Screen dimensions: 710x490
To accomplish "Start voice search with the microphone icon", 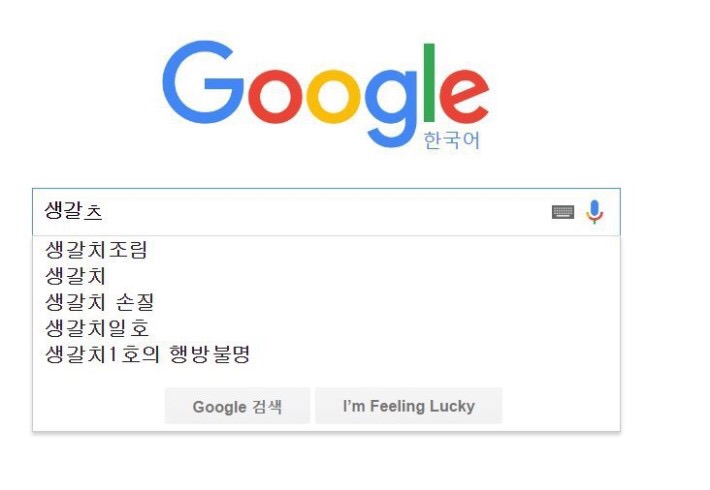I will click(x=595, y=212).
